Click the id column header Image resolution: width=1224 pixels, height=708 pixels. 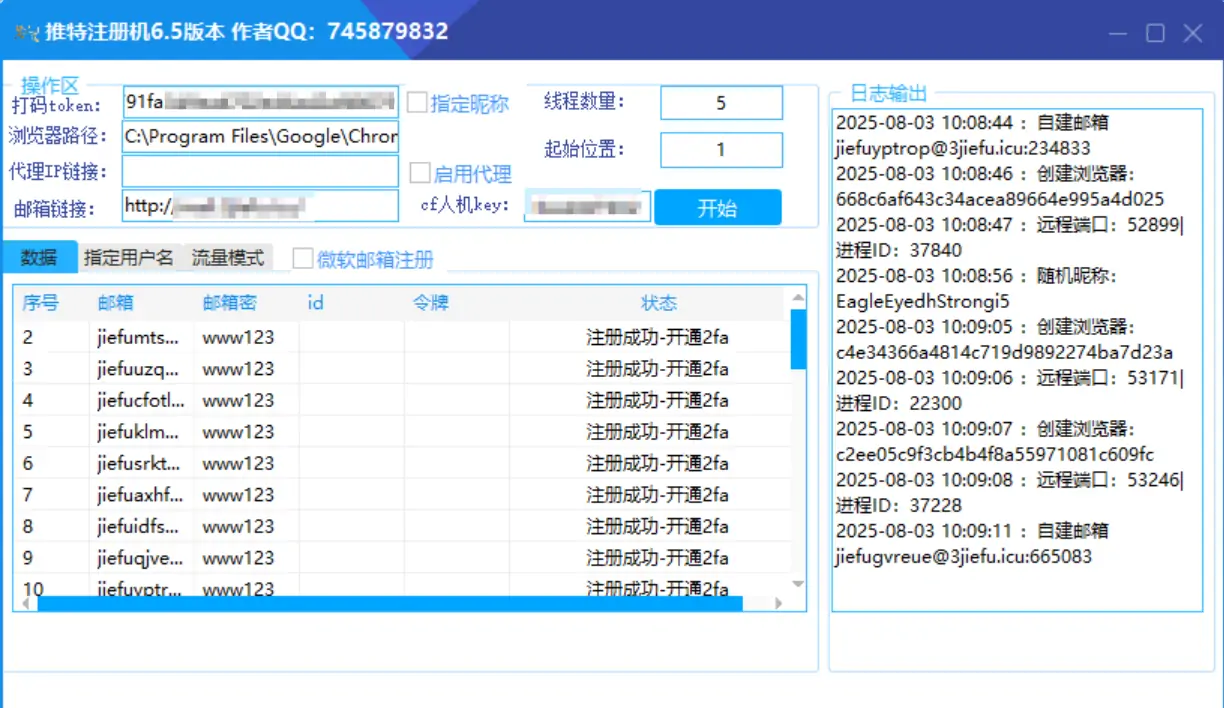tap(315, 303)
